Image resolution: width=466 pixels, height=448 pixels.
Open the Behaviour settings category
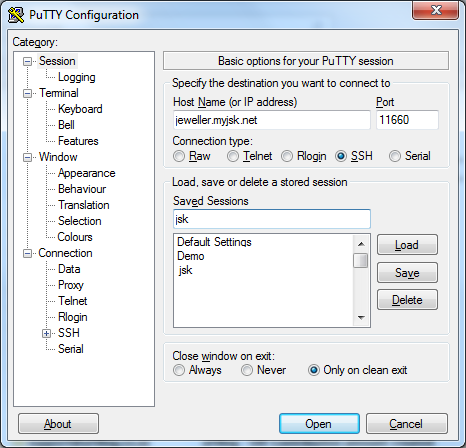pyautogui.click(x=82, y=189)
